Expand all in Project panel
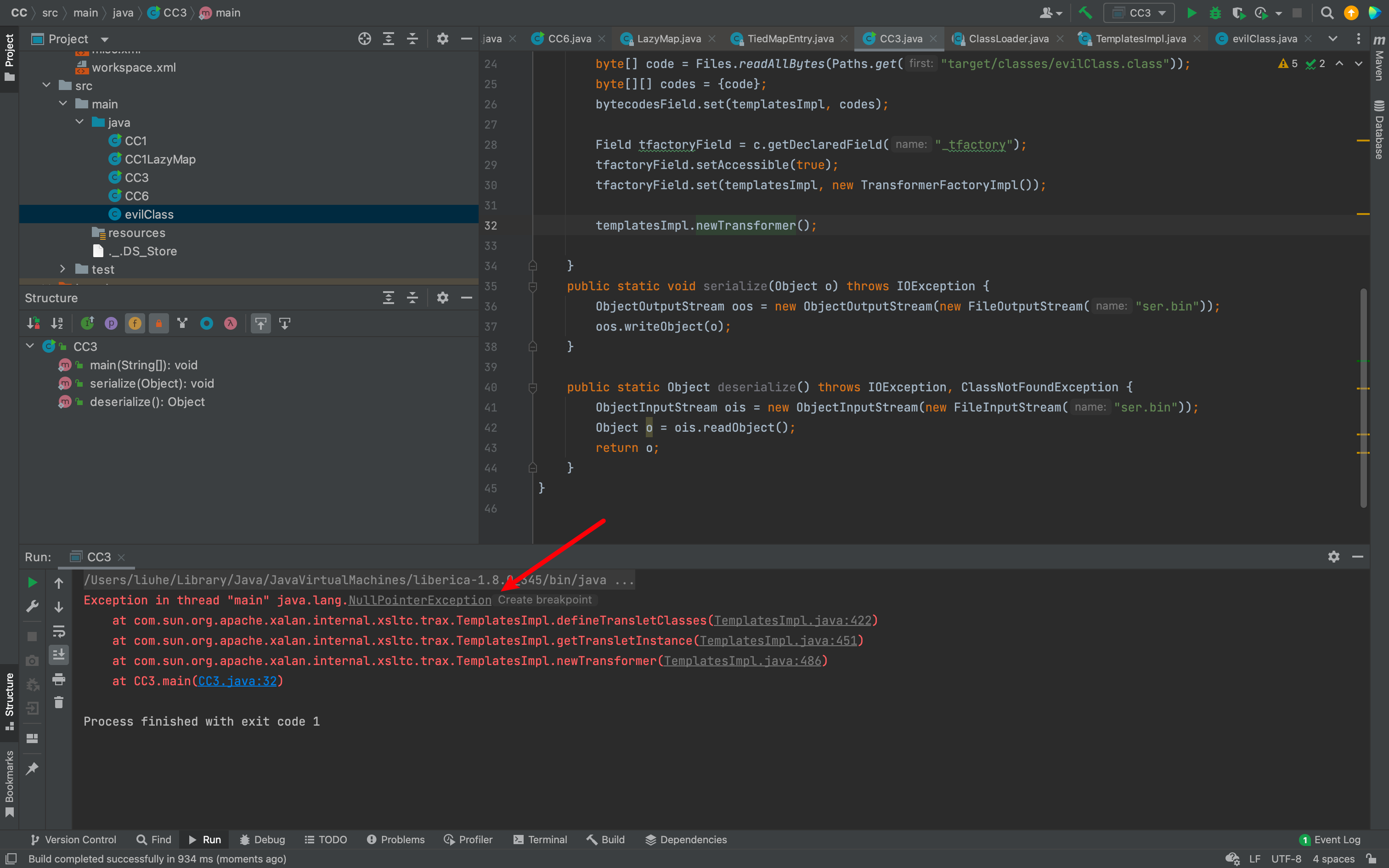Image resolution: width=1389 pixels, height=868 pixels. point(389,39)
